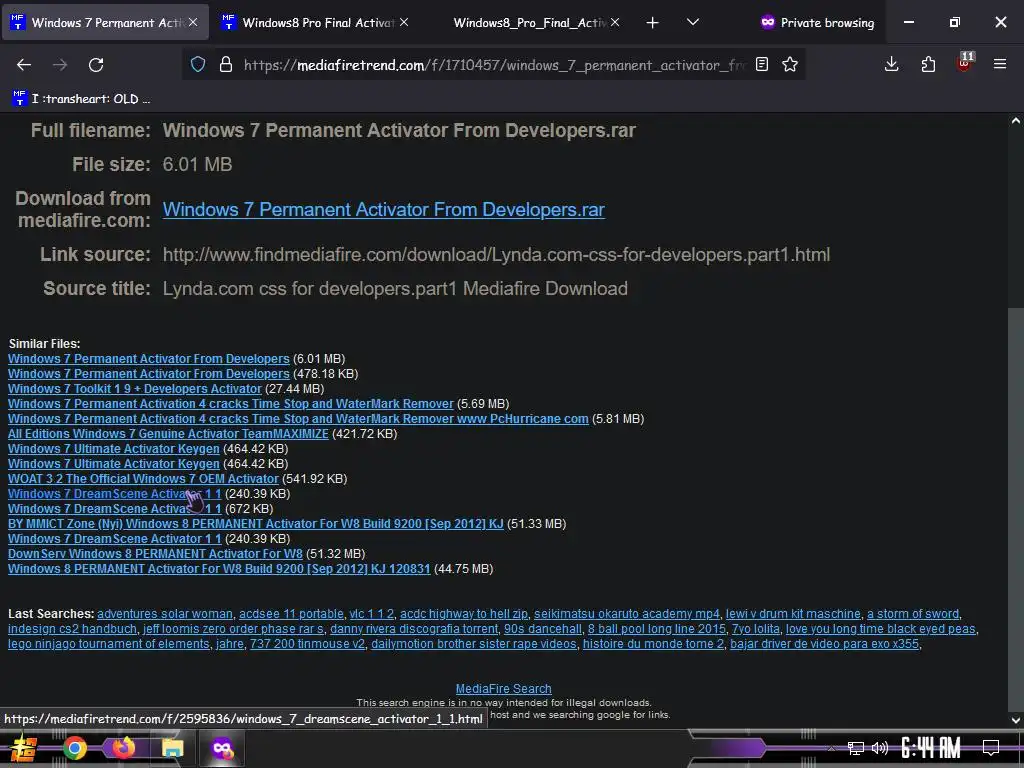Click the site security padlock icon
Image resolution: width=1024 pixels, height=768 pixels.
(226, 65)
